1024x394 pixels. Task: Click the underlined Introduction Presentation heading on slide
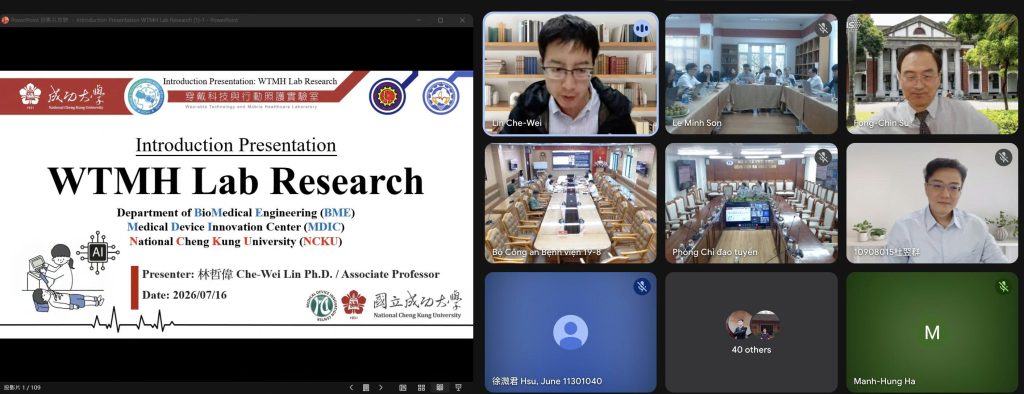tap(236, 145)
